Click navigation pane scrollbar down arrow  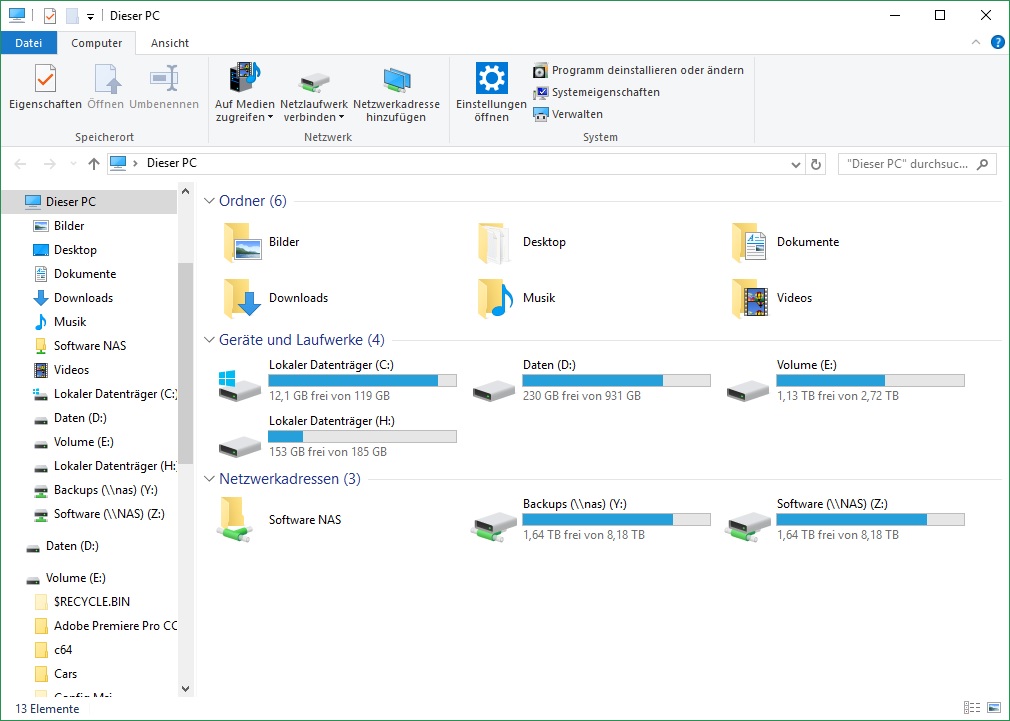pos(186,689)
